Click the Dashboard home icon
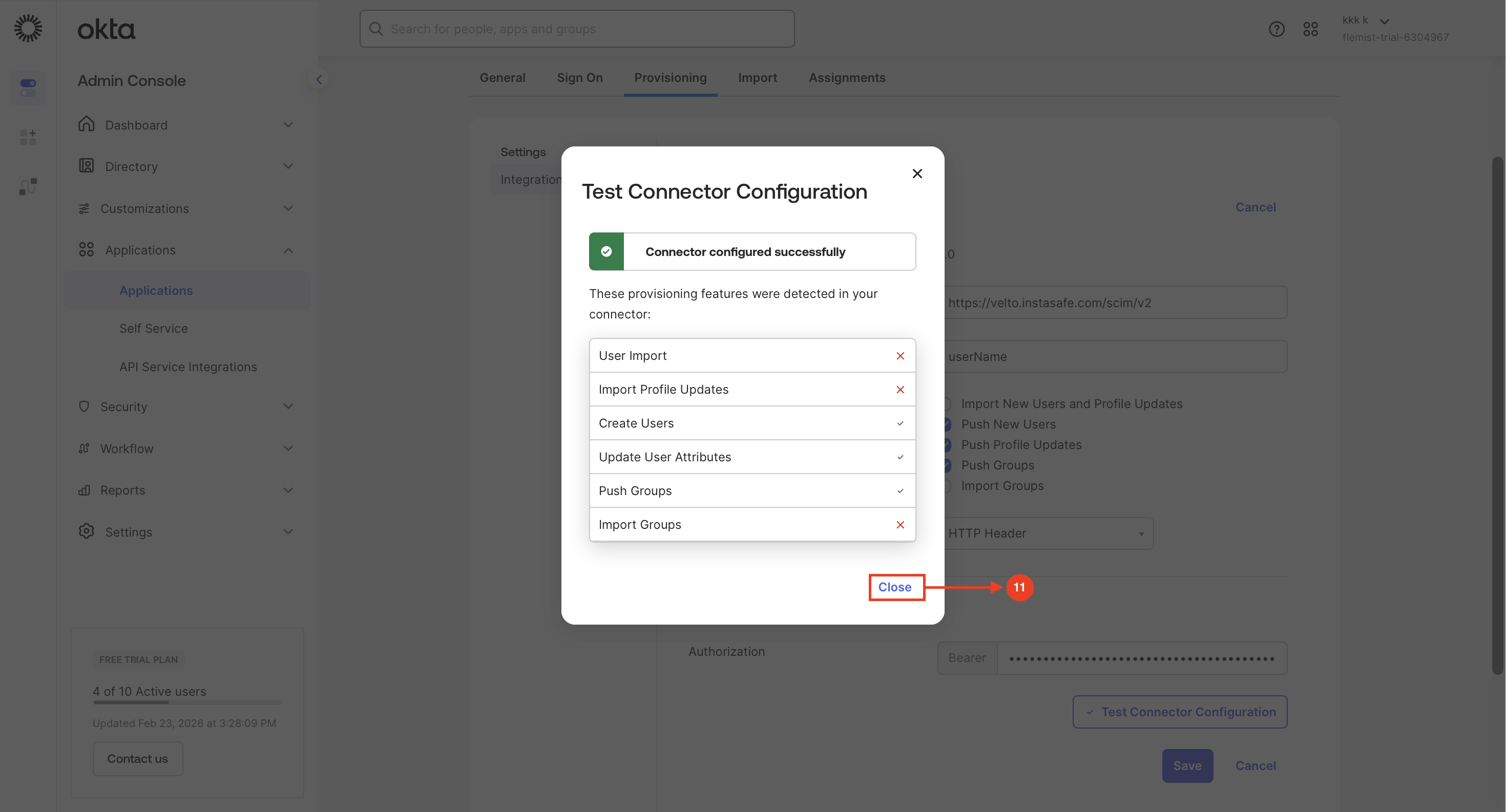This screenshot has width=1506, height=812. [x=86, y=124]
